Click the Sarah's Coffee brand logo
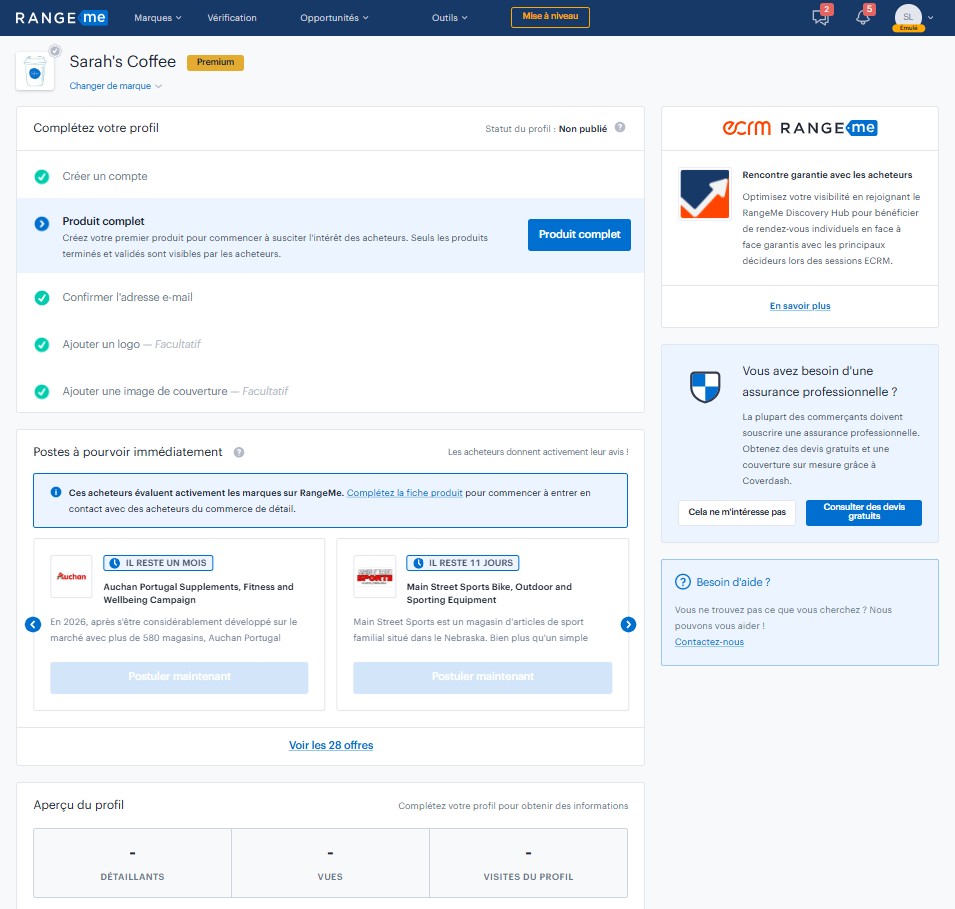 35,72
